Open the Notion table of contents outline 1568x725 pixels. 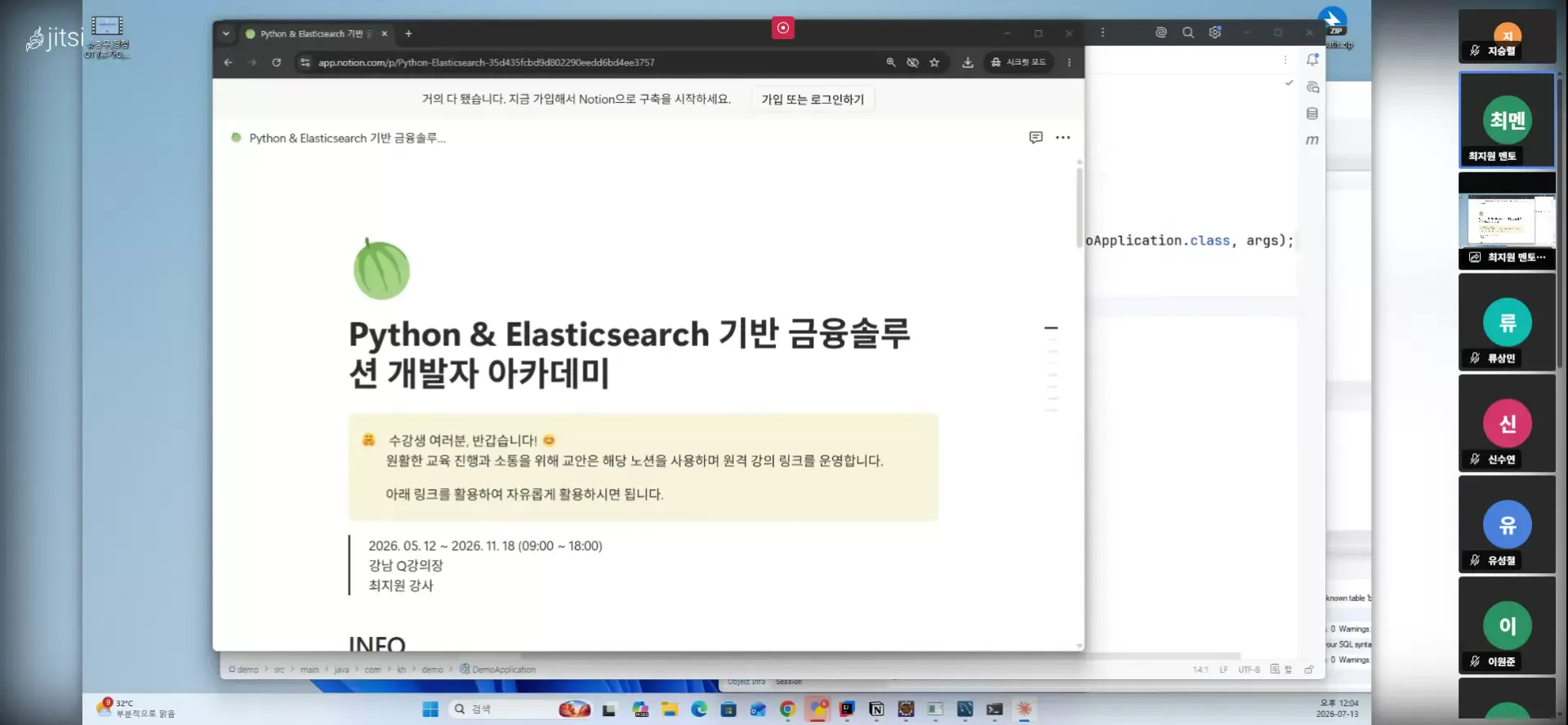[x=1051, y=368]
